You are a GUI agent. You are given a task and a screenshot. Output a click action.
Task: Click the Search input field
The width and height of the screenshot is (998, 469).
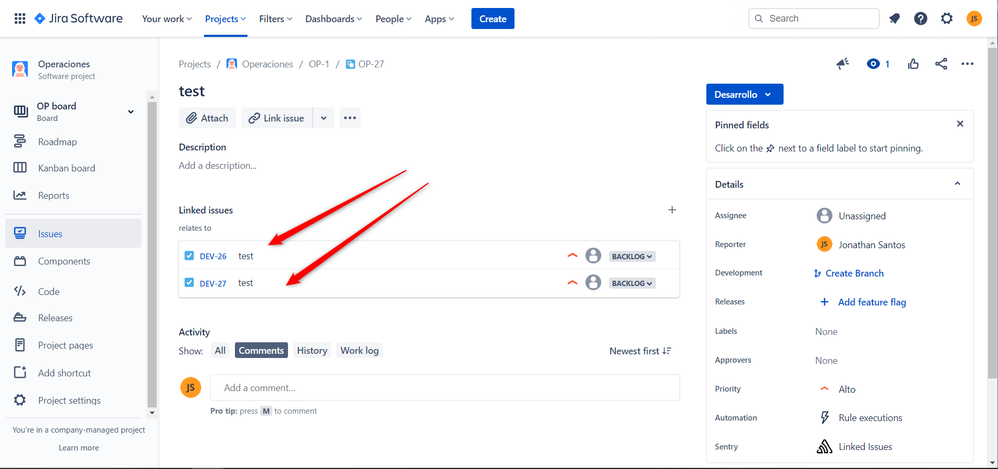click(x=814, y=18)
